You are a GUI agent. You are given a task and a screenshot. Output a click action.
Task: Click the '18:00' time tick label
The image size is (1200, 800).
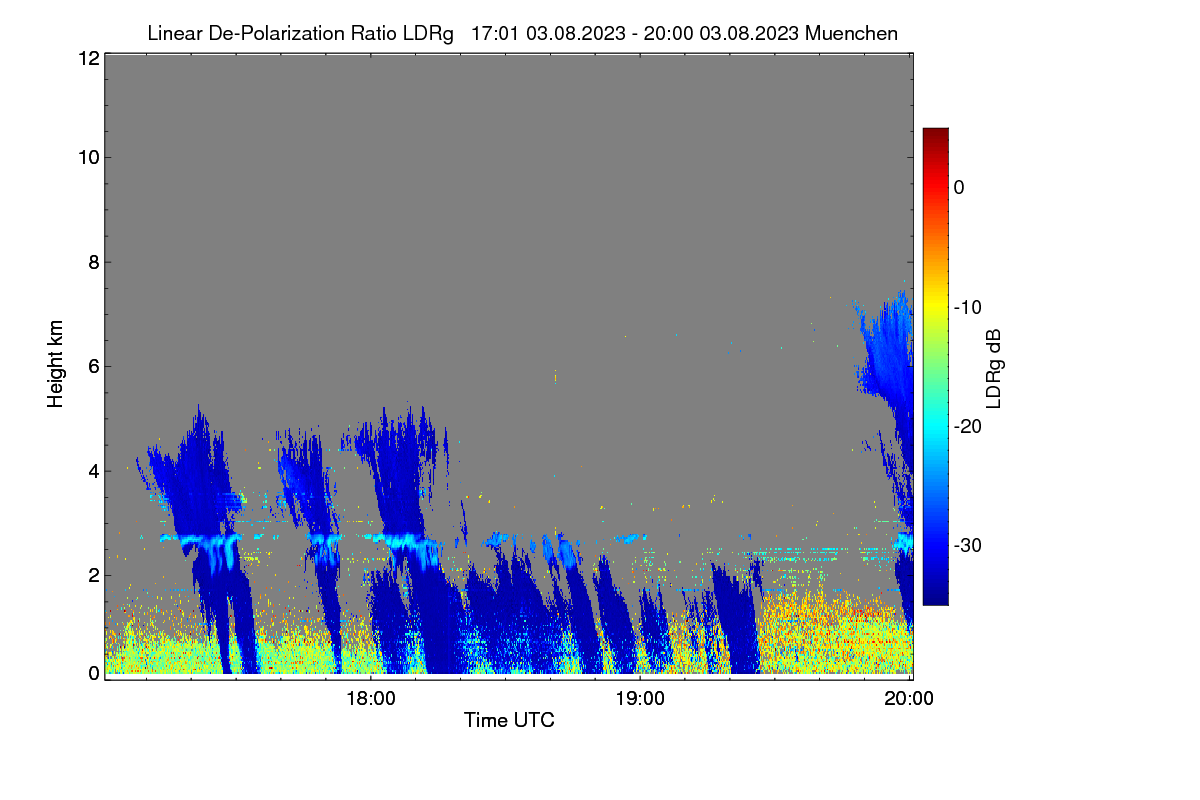click(x=371, y=698)
